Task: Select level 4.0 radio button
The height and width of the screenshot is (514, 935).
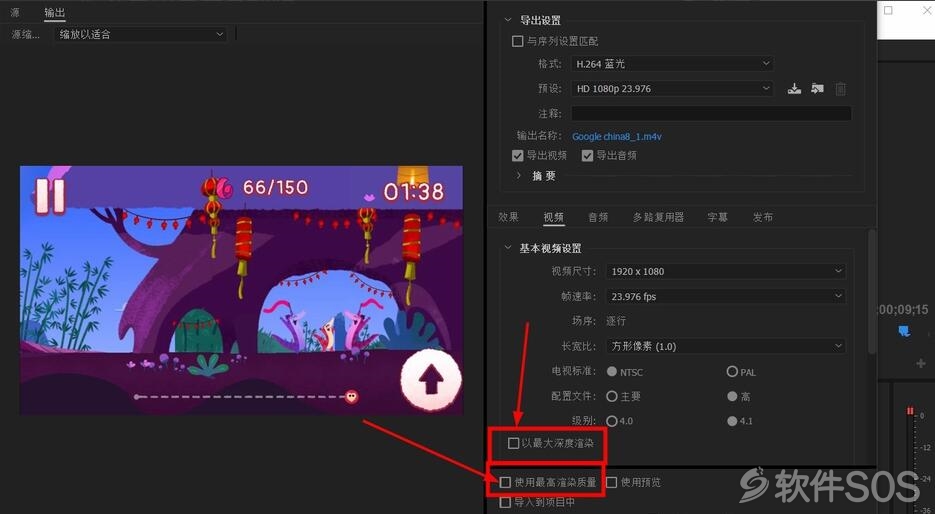Action: [x=612, y=420]
